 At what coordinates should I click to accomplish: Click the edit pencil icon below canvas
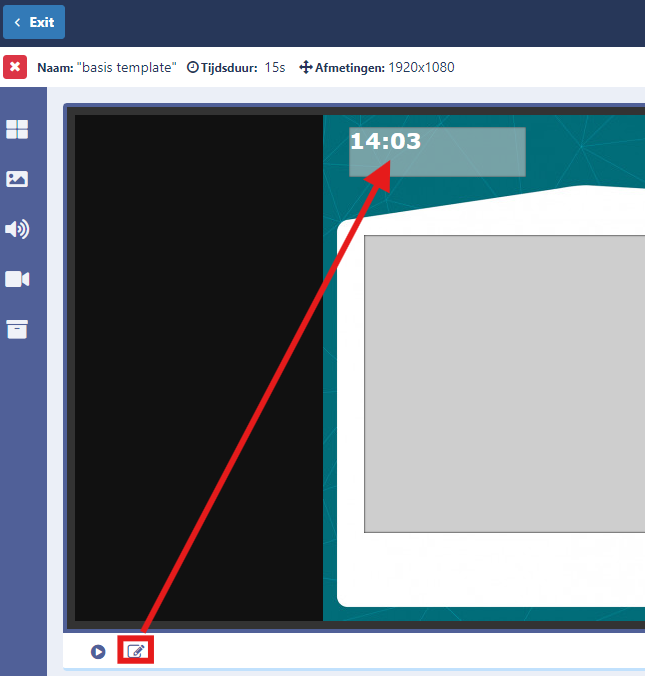pyautogui.click(x=136, y=651)
